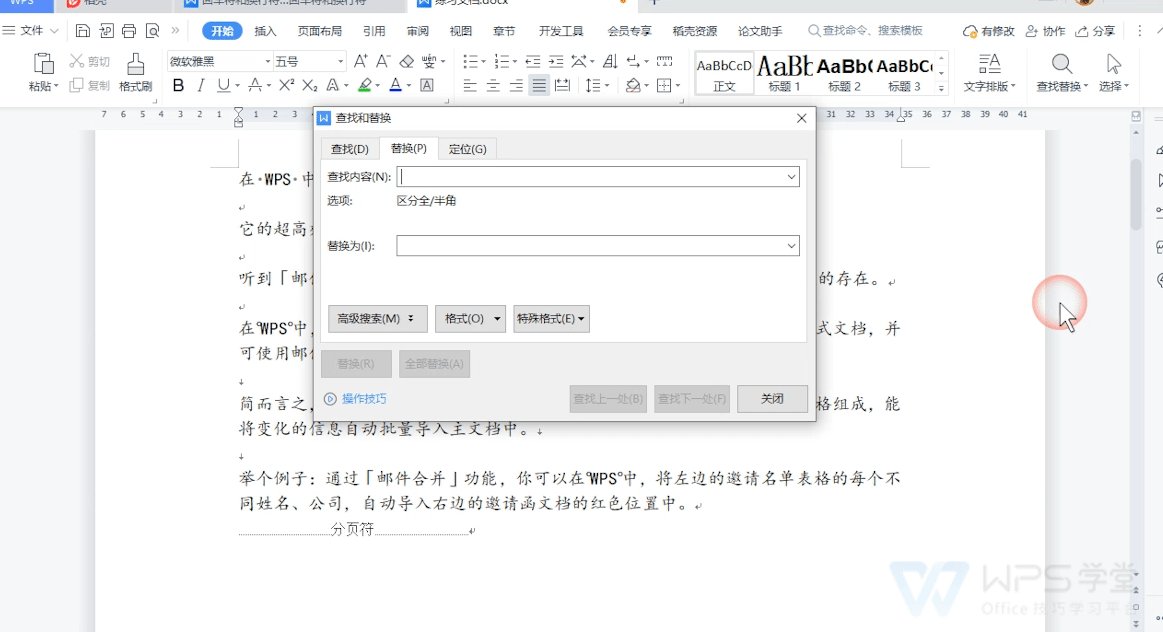Apply Underline formatting

(223, 85)
